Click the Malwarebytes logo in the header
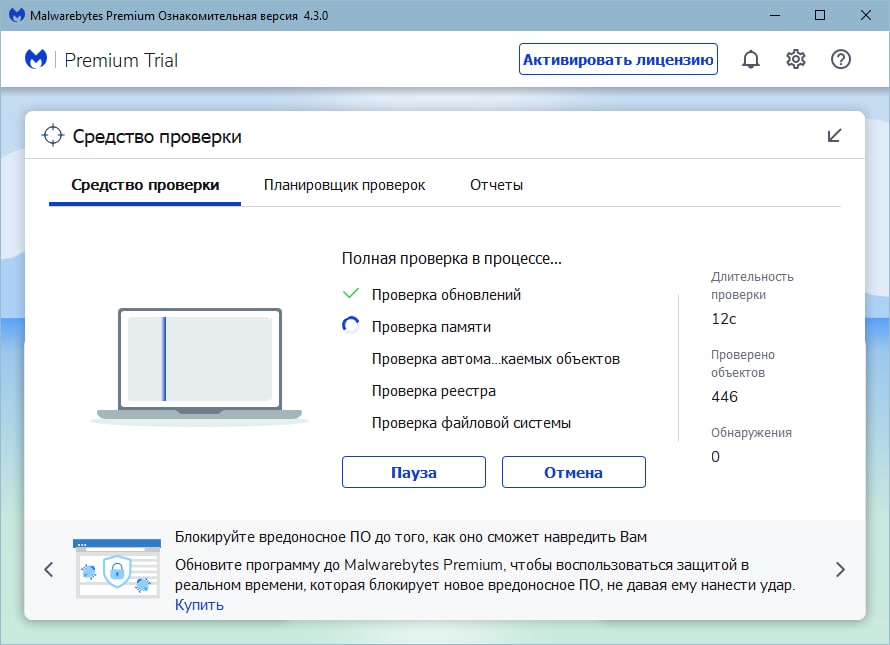Viewport: 890px width, 645px height. [36, 59]
